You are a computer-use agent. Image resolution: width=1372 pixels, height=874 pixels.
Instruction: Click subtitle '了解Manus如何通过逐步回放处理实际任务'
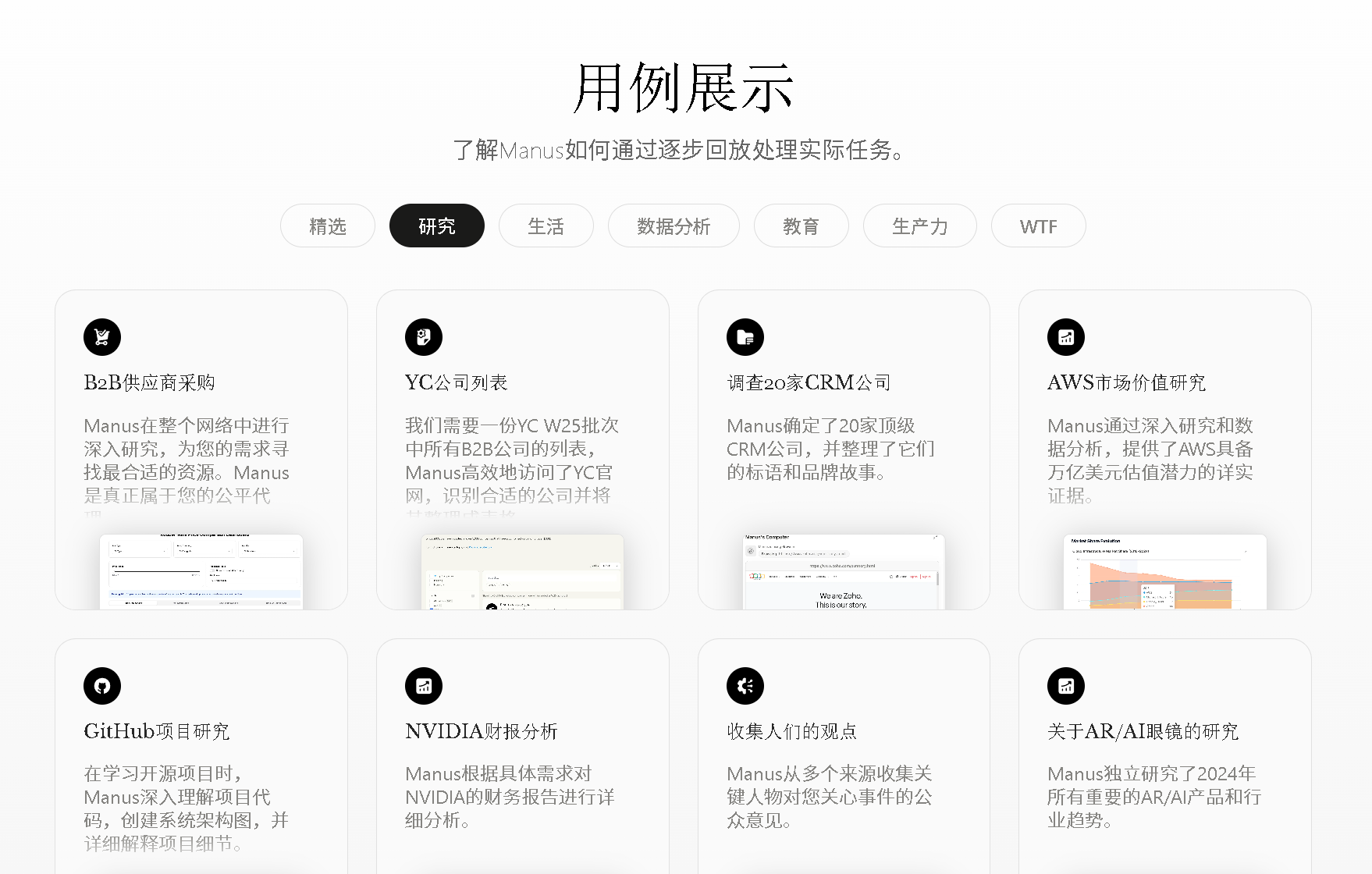pos(681,149)
